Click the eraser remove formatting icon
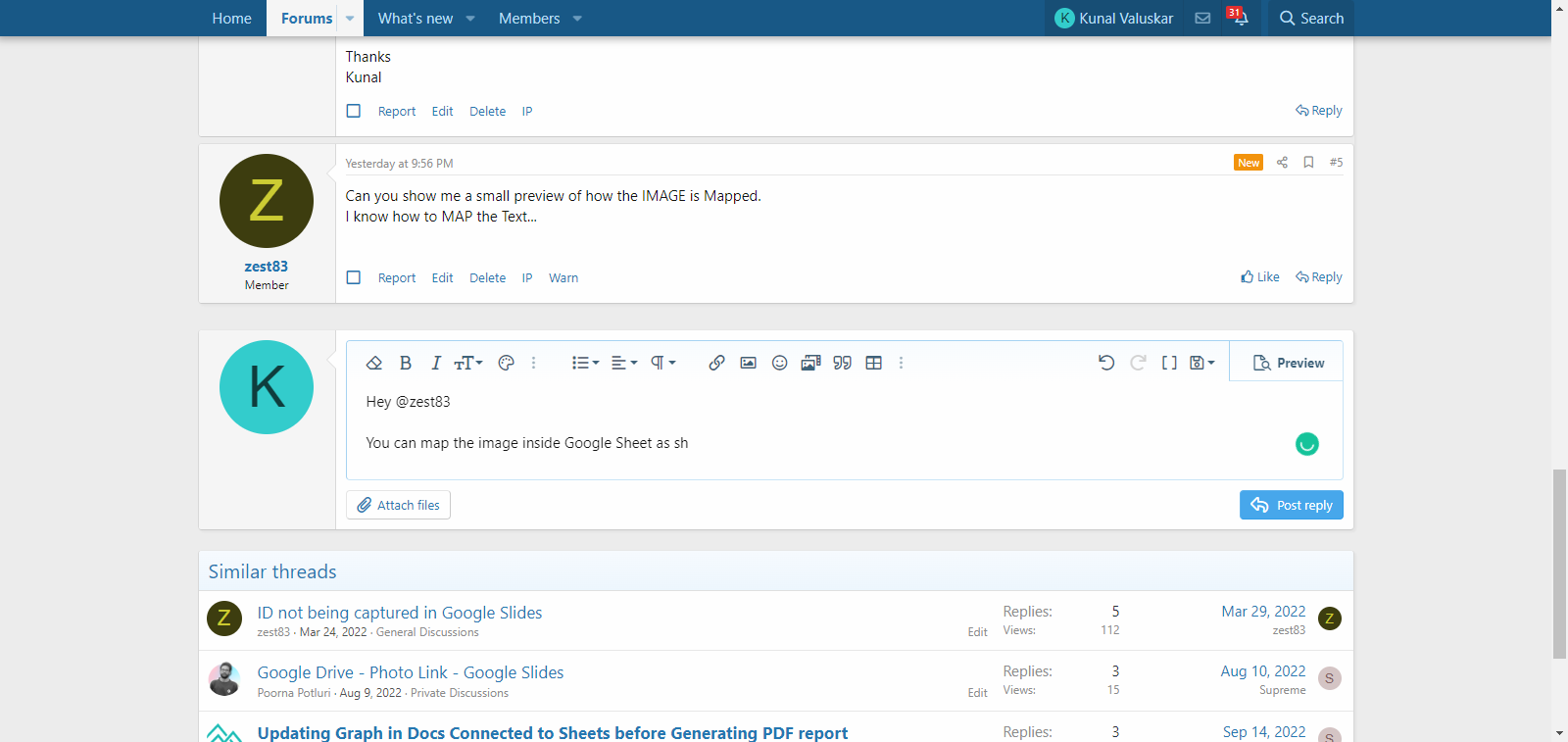 coord(373,363)
